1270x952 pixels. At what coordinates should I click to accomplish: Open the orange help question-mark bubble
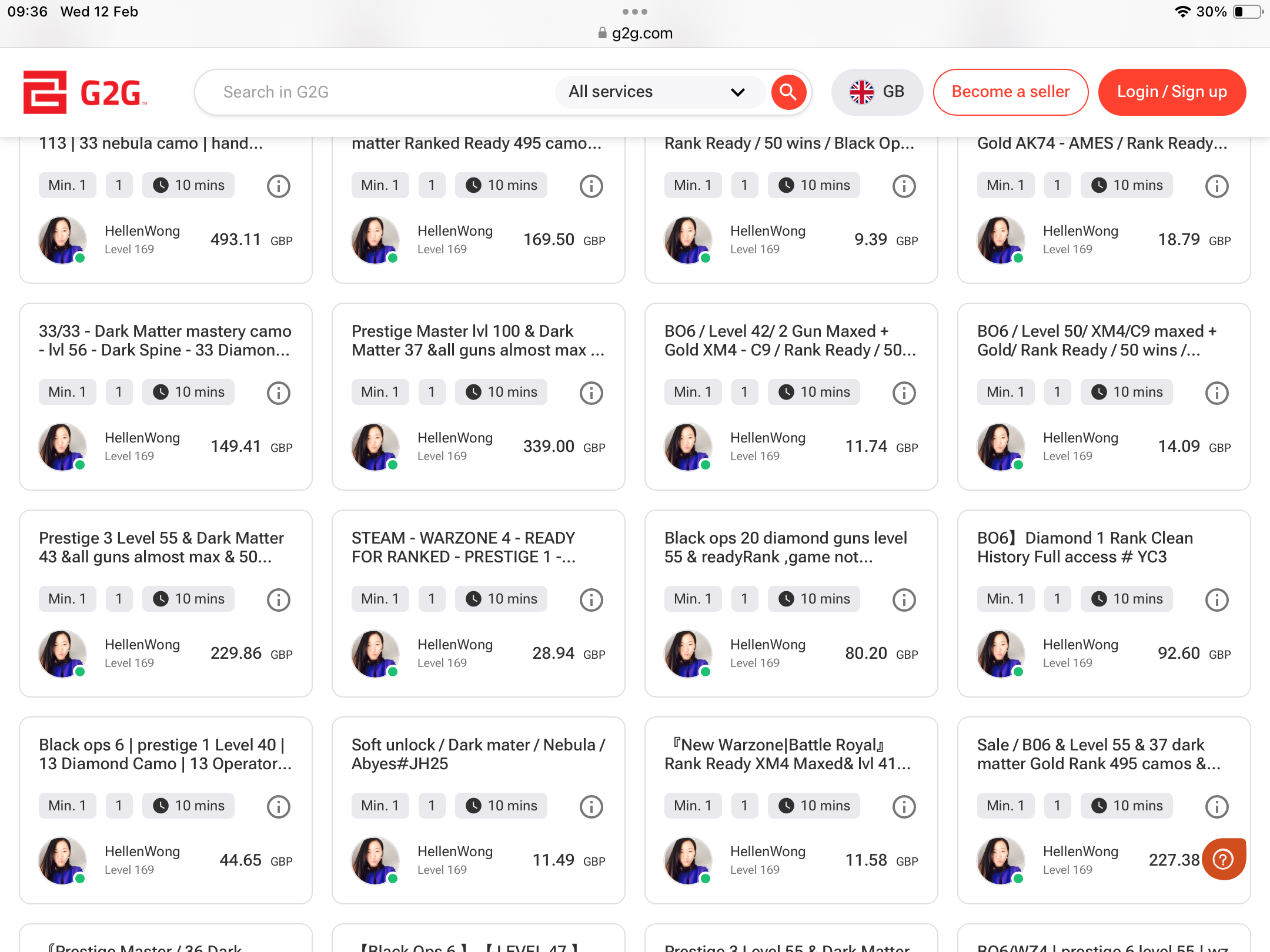tap(1224, 859)
